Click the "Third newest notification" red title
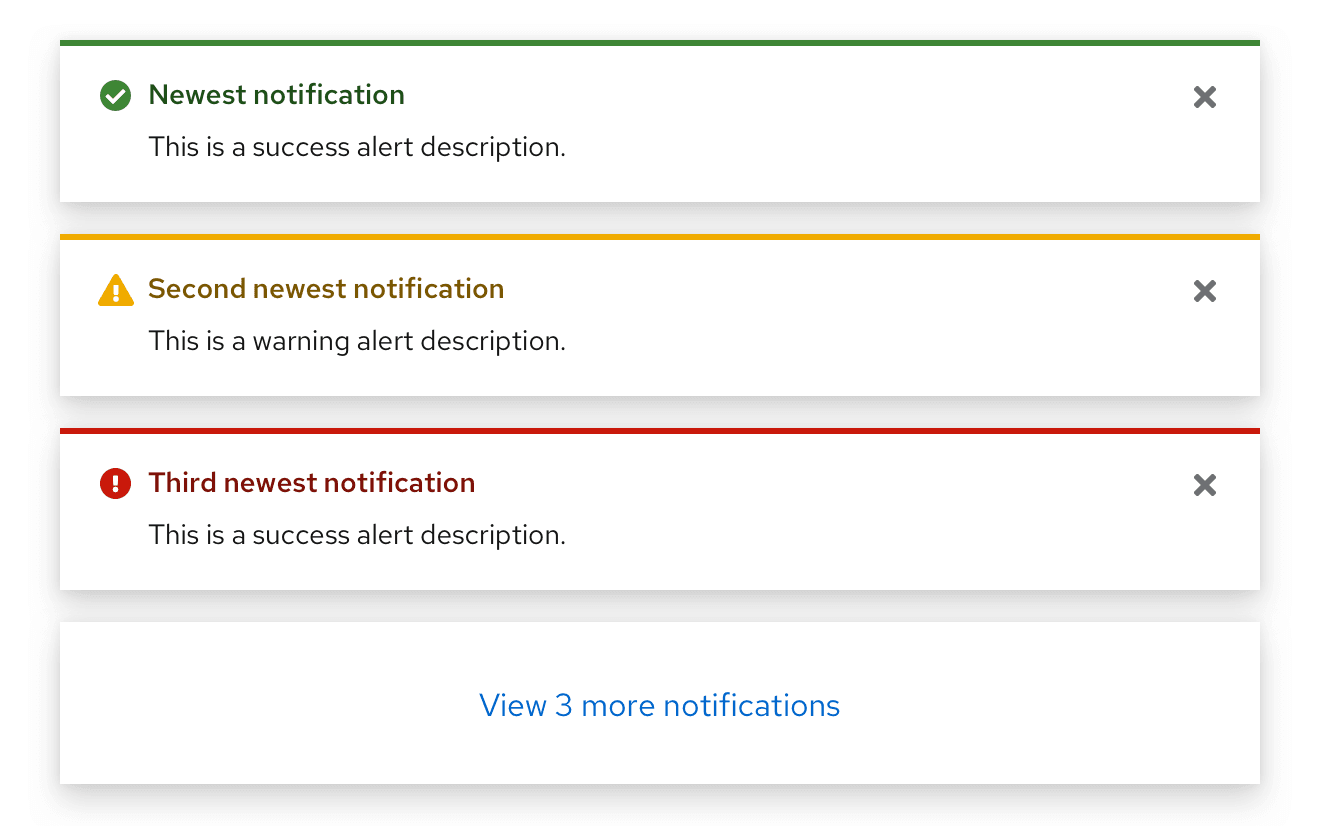Screen dimensions: 1324x826 tap(311, 483)
